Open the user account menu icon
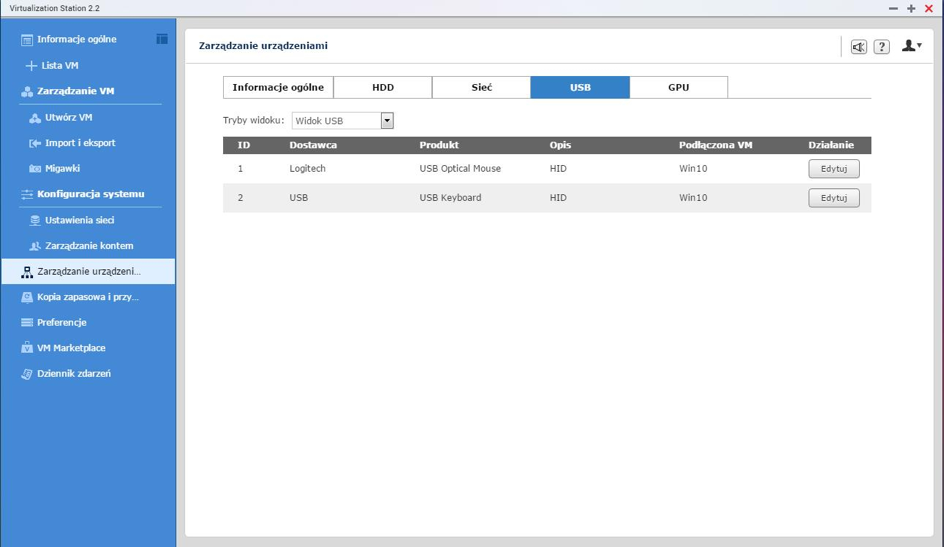The height and width of the screenshot is (547, 944). [910, 46]
